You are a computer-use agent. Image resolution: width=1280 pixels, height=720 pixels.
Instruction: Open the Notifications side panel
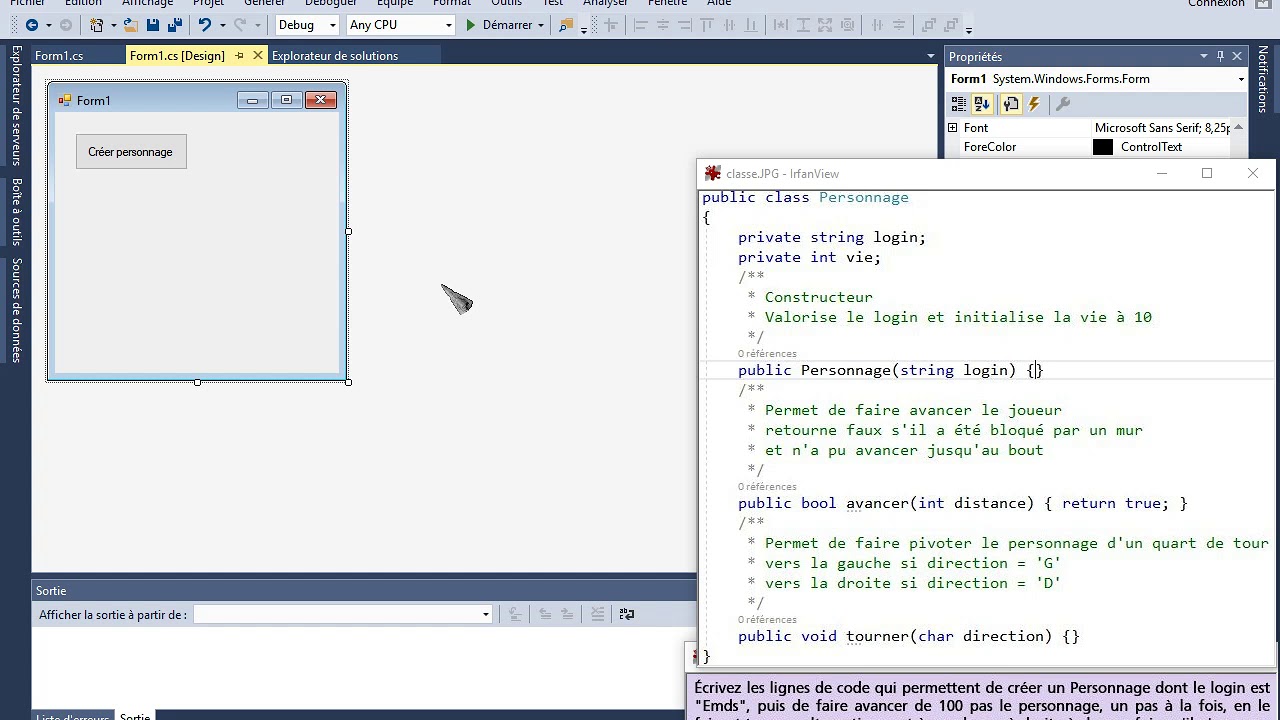(x=1263, y=79)
